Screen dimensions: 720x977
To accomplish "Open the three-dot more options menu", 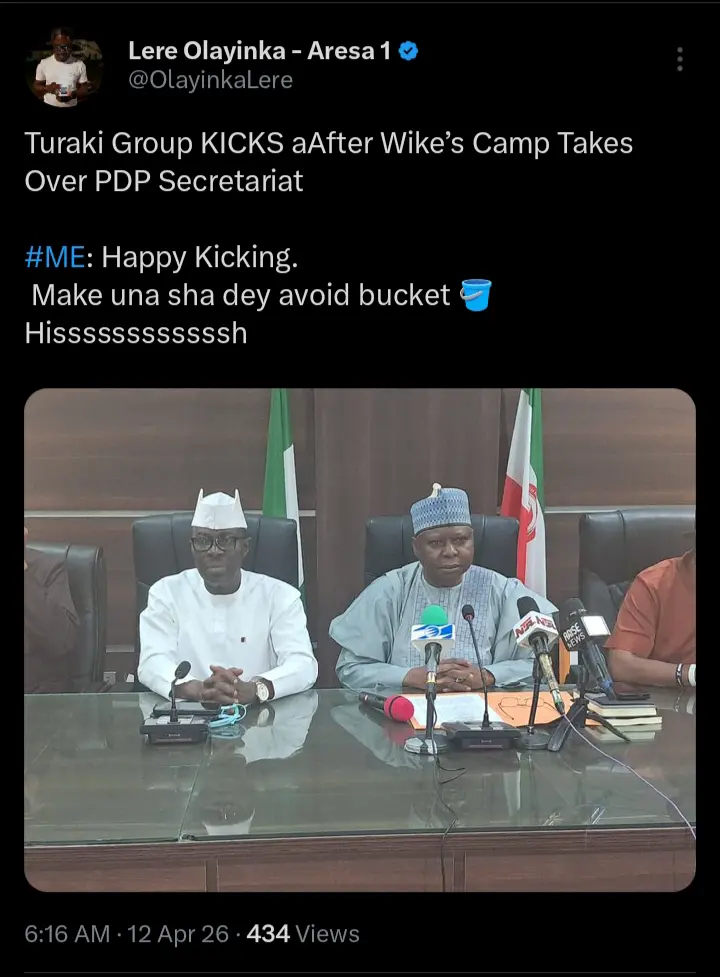I will (680, 60).
